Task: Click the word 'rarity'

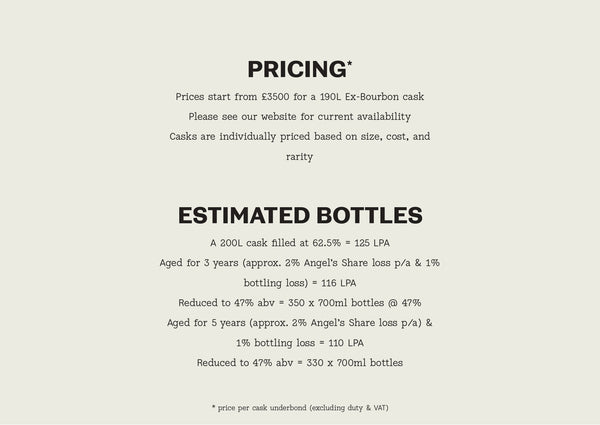Action: [300, 157]
